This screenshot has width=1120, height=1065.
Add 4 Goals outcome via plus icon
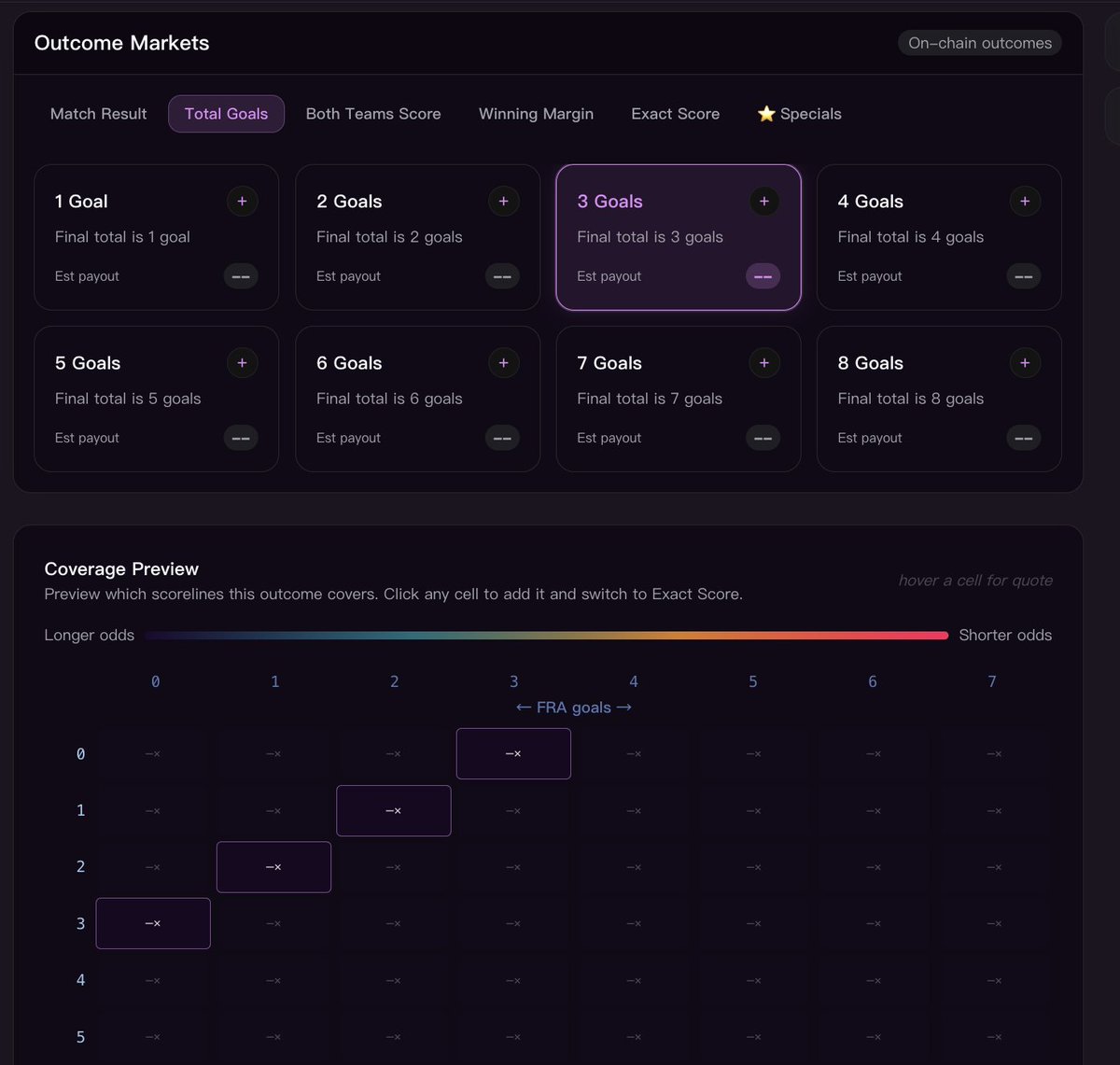1024,201
